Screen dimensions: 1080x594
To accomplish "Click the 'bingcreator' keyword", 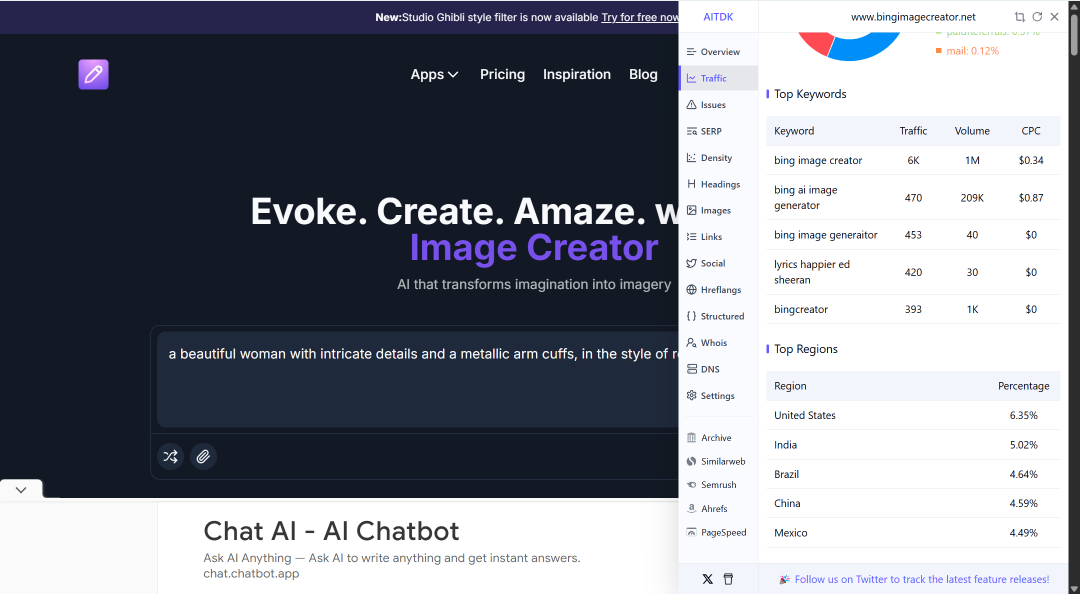I will [800, 309].
